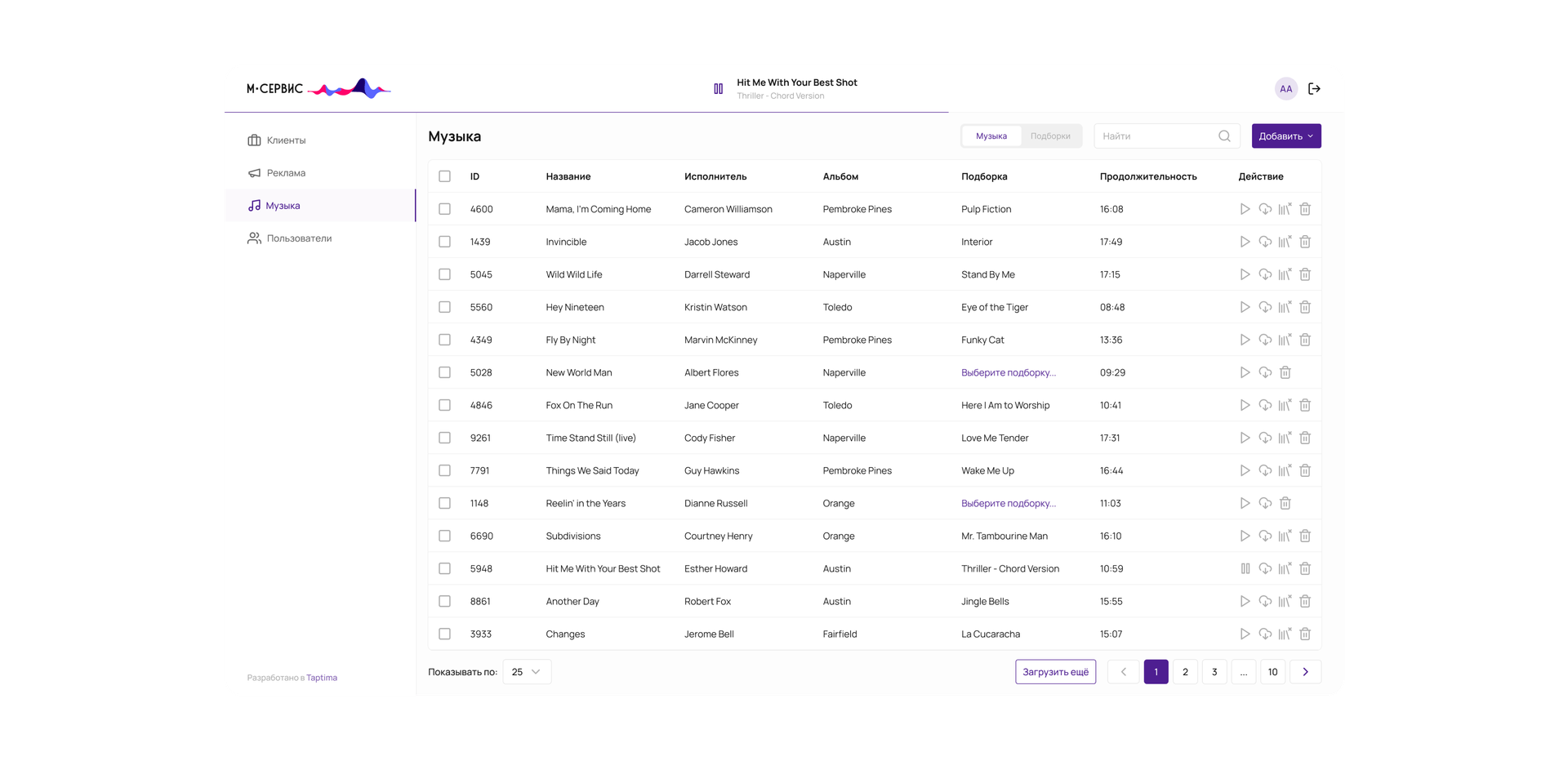The width and height of the screenshot is (1568, 761).
Task: Open Клиенты in the sidebar
Action: [x=286, y=140]
